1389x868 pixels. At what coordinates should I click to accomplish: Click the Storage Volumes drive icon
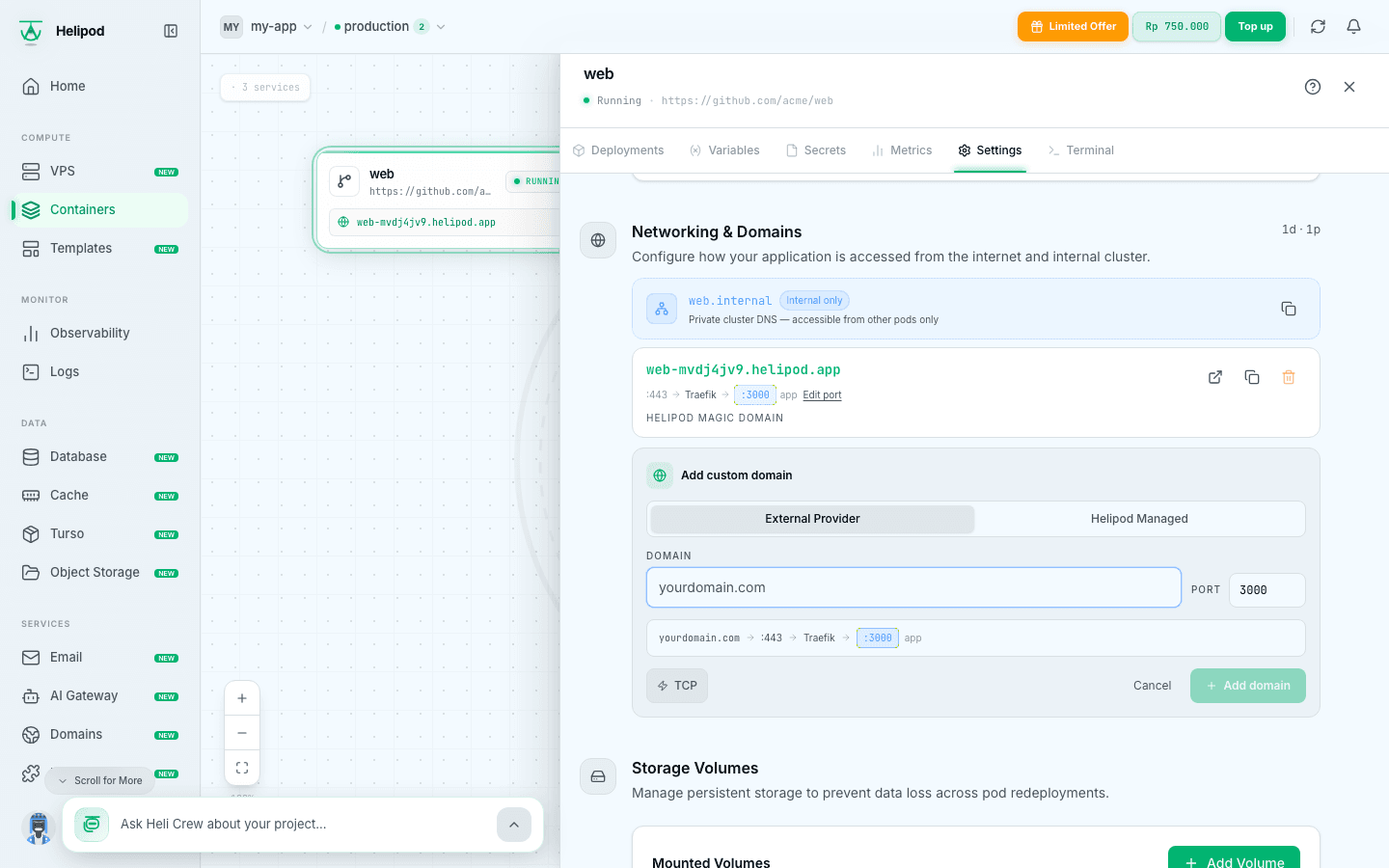click(598, 776)
